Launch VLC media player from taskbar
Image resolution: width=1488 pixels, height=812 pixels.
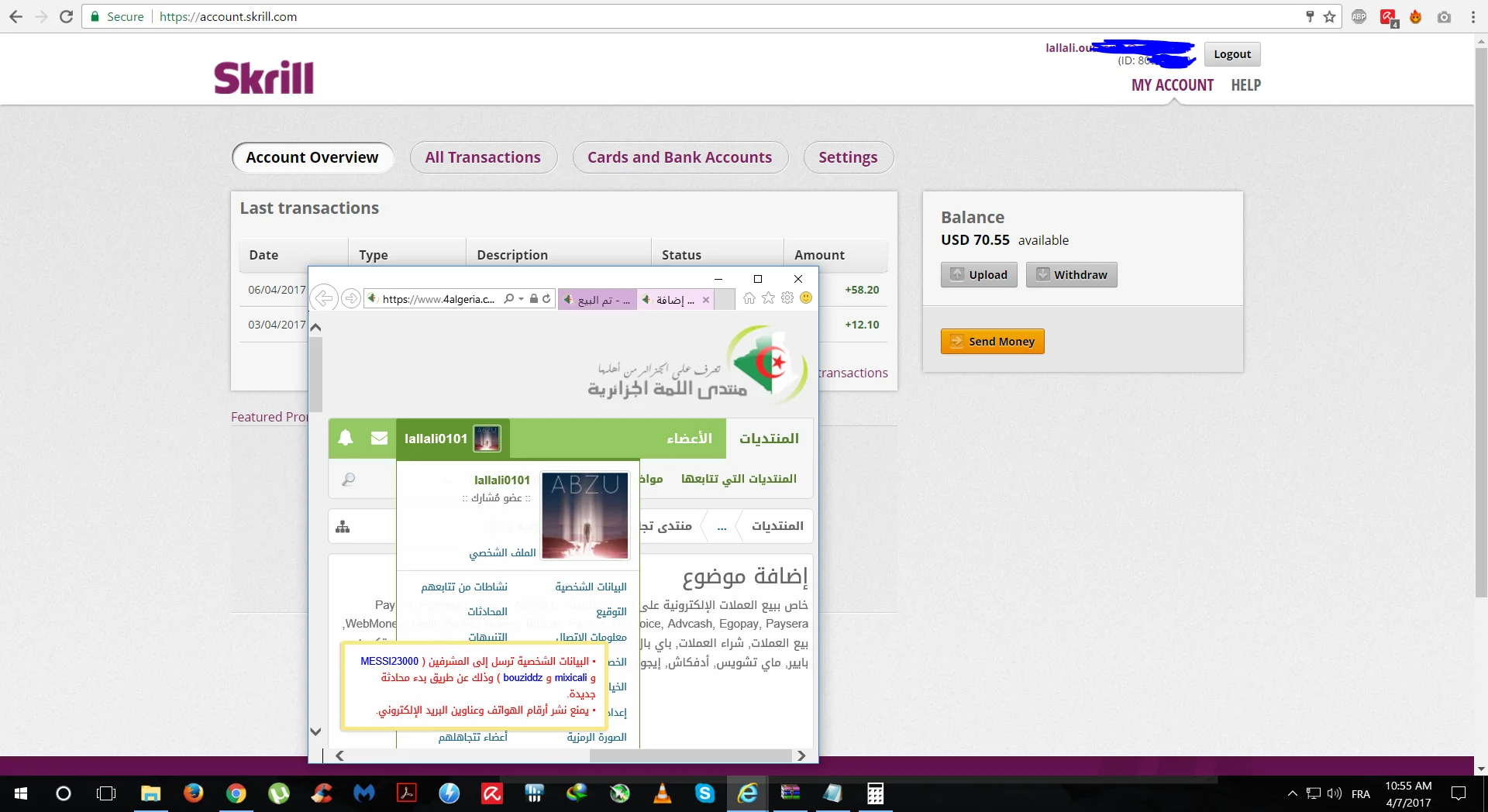coord(663,793)
